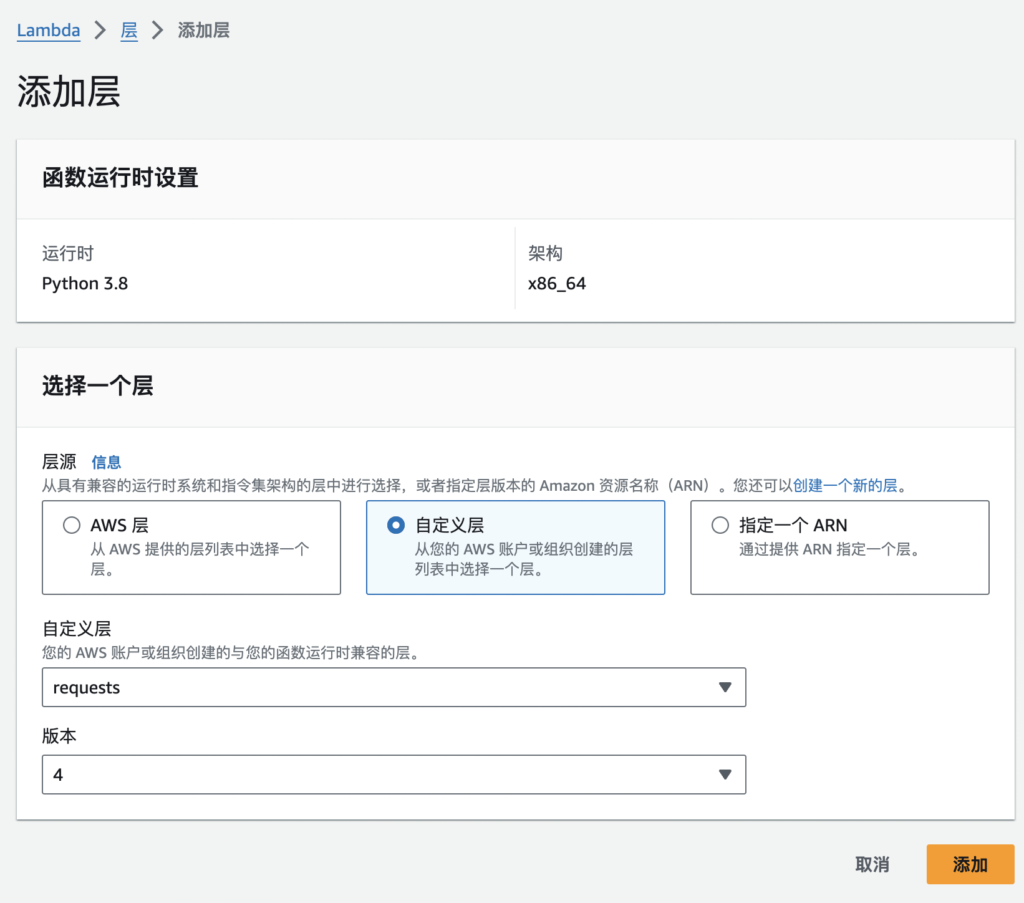Viewport: 1024px width, 903px height.
Task: Click the dropdown arrow in the requests field
Action: point(725,688)
